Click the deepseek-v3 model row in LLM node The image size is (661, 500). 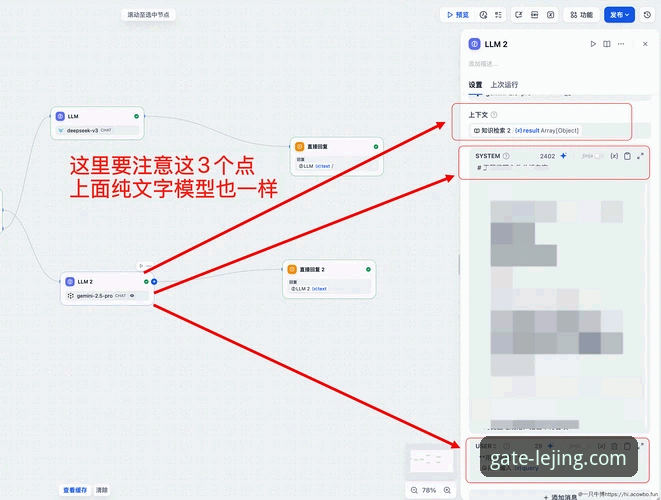[x=97, y=130]
